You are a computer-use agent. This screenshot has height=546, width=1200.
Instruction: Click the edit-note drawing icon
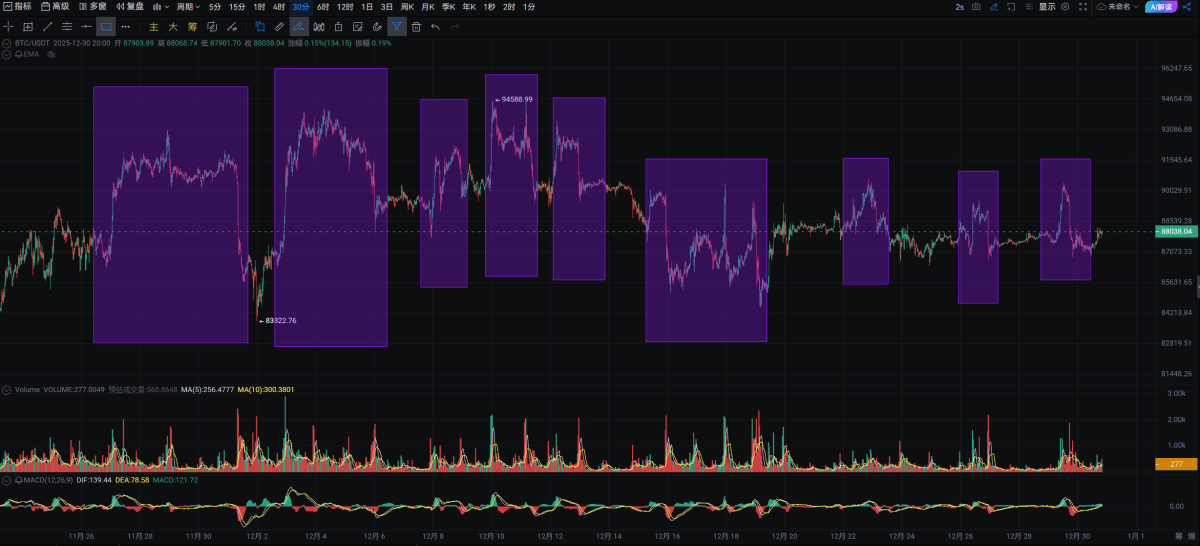tap(358, 27)
